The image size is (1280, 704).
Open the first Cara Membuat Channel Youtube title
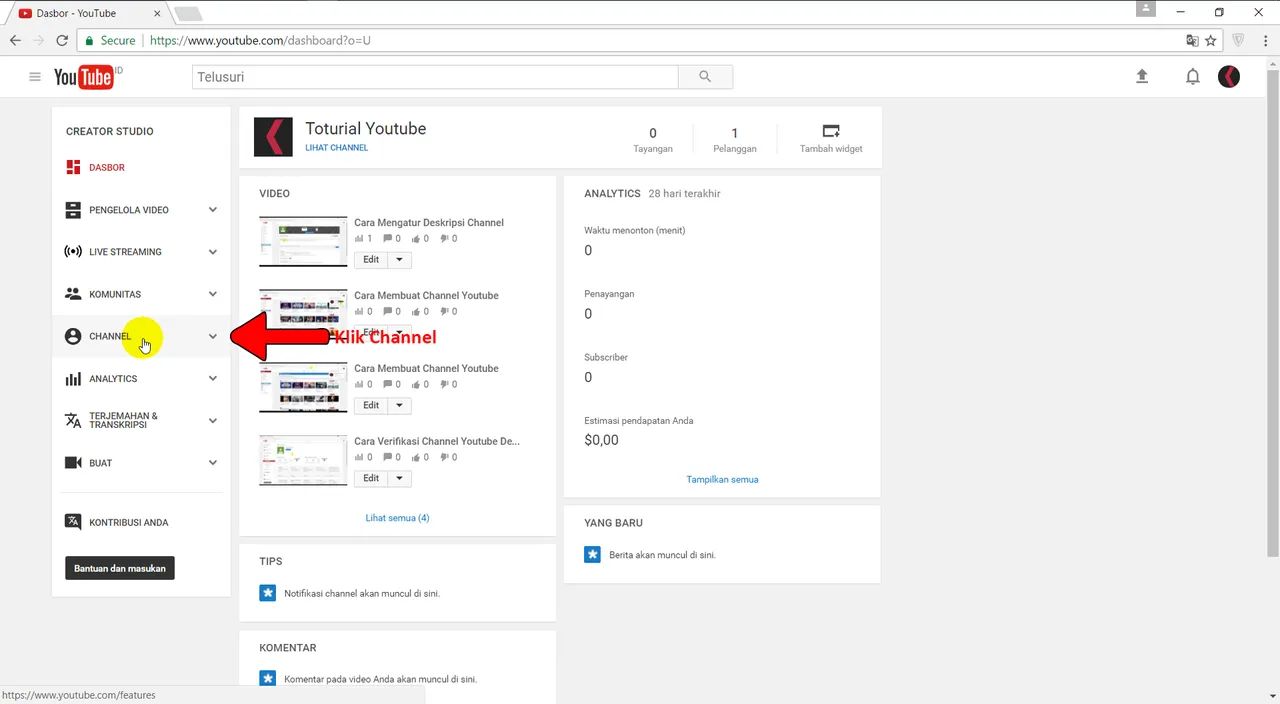click(x=426, y=296)
